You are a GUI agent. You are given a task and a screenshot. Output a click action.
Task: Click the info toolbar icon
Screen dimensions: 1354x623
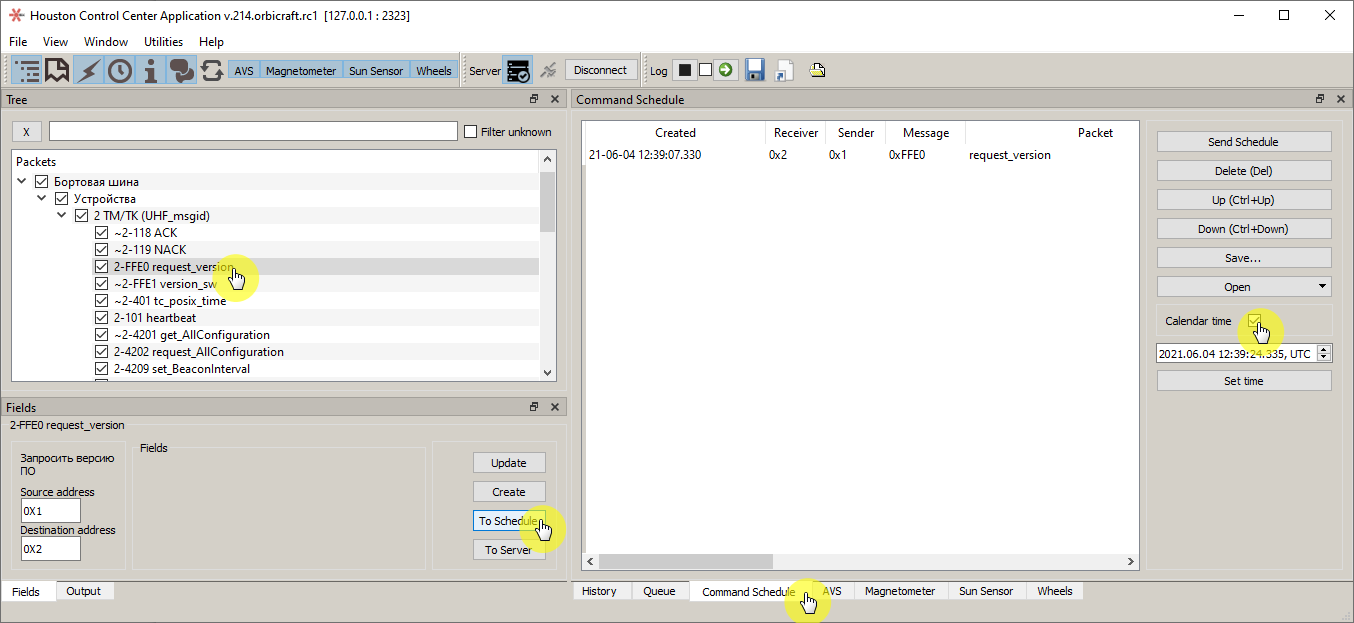tap(150, 70)
